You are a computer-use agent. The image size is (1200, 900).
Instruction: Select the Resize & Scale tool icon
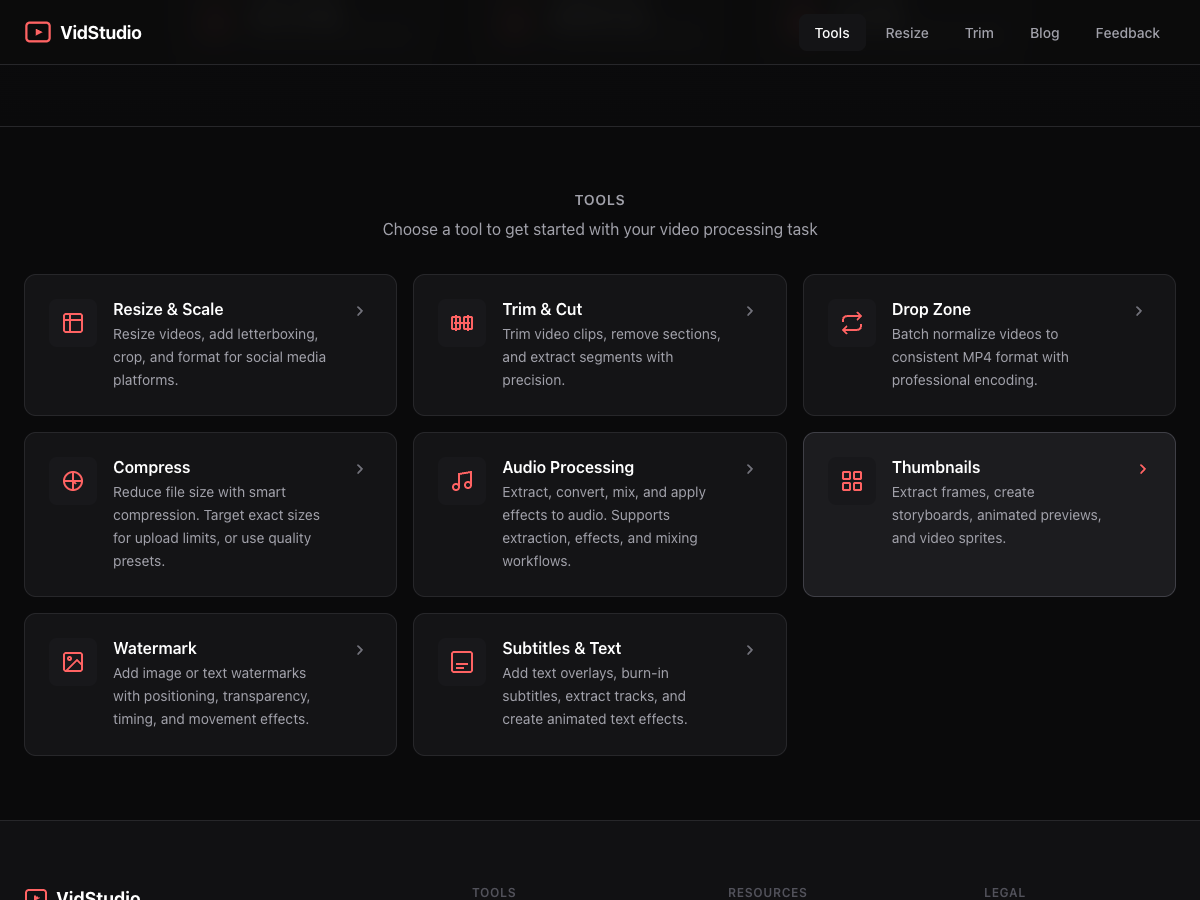(73, 322)
